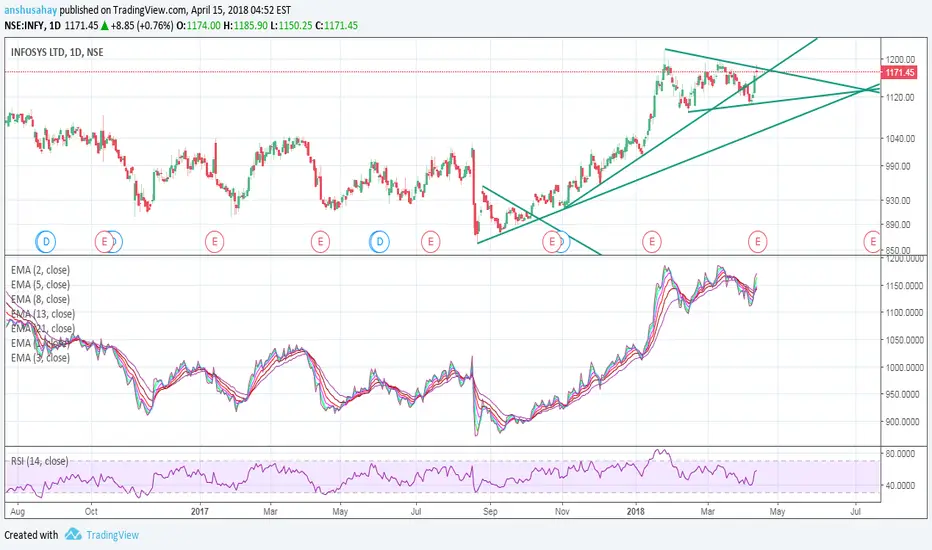The image size is (932, 550).
Task: Click the earnings E marker near April 2018
Action: click(x=757, y=242)
